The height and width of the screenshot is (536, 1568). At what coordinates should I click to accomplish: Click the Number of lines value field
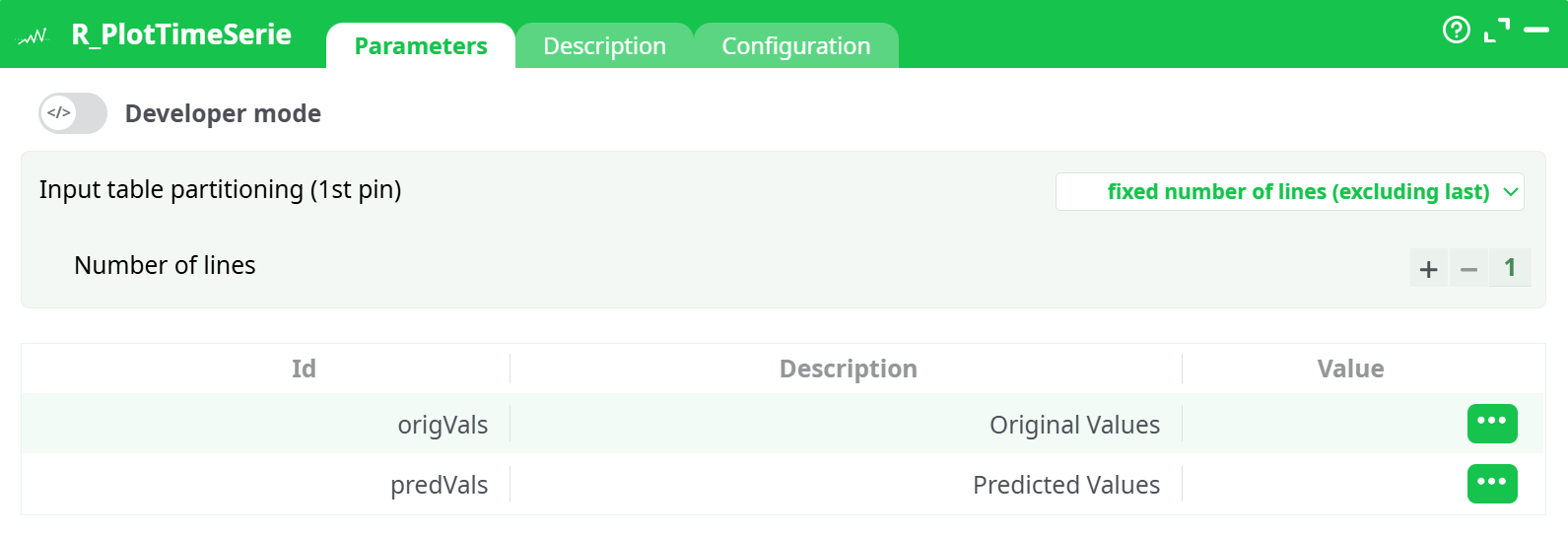coord(1509,268)
